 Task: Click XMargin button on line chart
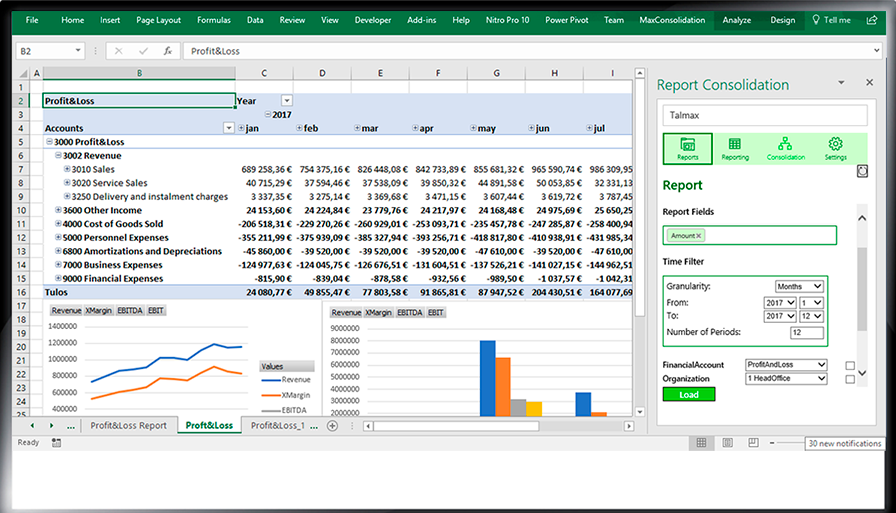pyautogui.click(x=98, y=311)
